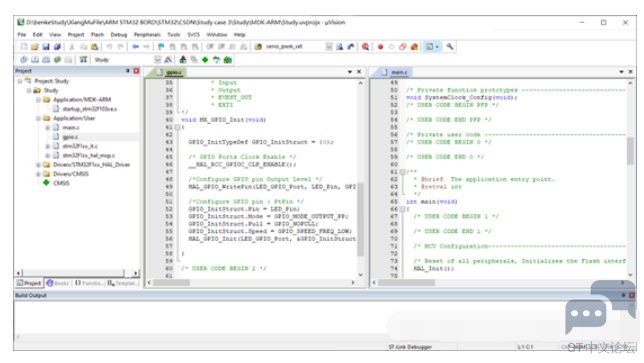This screenshot has height=363, width=644.
Task: Click gpio.c horizontal scrollbar thumb
Action: click(x=171, y=283)
